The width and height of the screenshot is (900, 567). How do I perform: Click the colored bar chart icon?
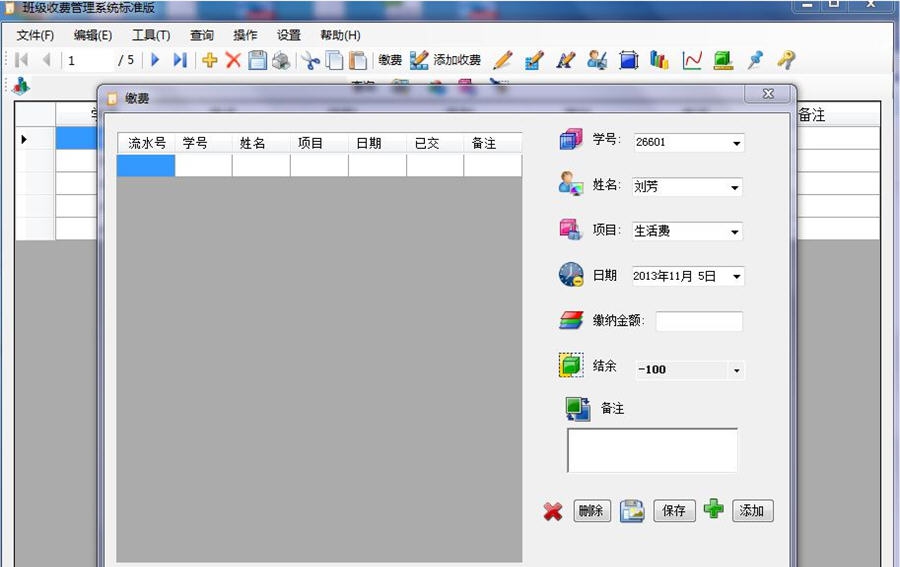coord(660,60)
